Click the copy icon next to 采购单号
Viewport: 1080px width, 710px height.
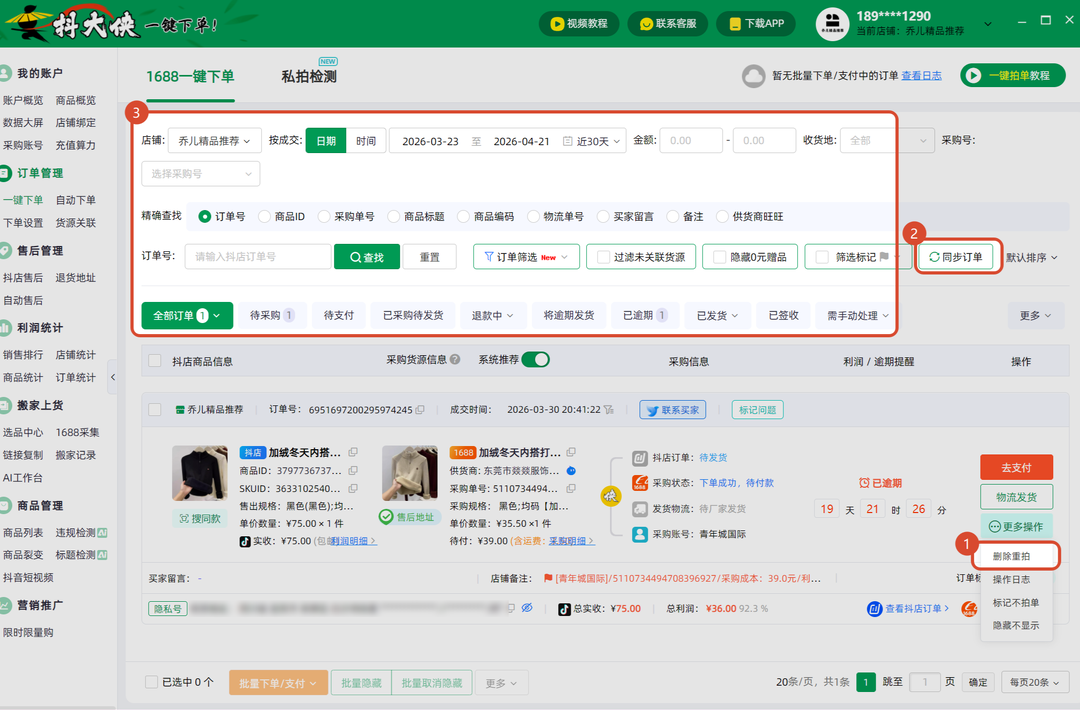coord(571,488)
